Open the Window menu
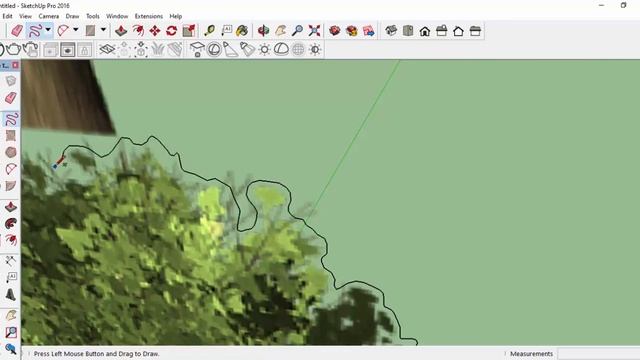 point(117,16)
